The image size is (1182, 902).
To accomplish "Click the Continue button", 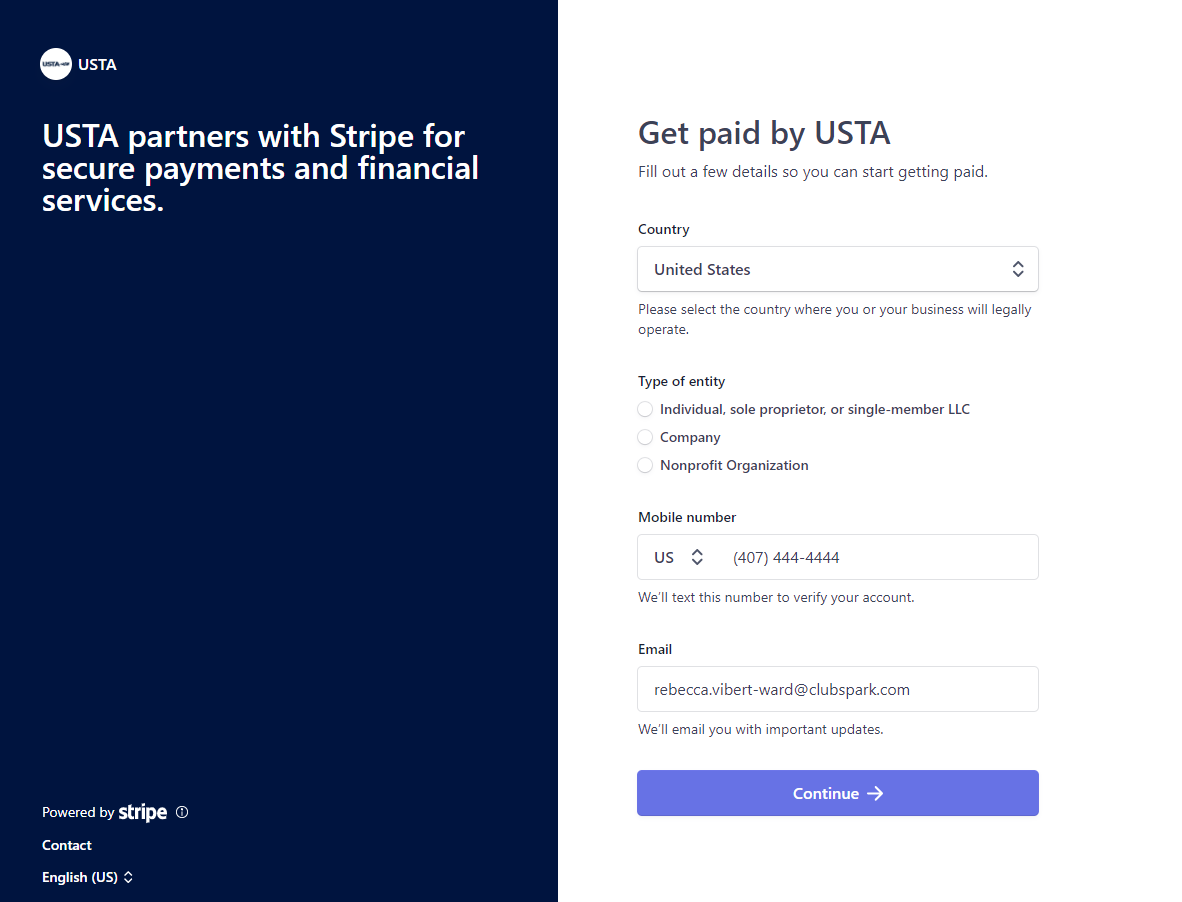I will [838, 793].
